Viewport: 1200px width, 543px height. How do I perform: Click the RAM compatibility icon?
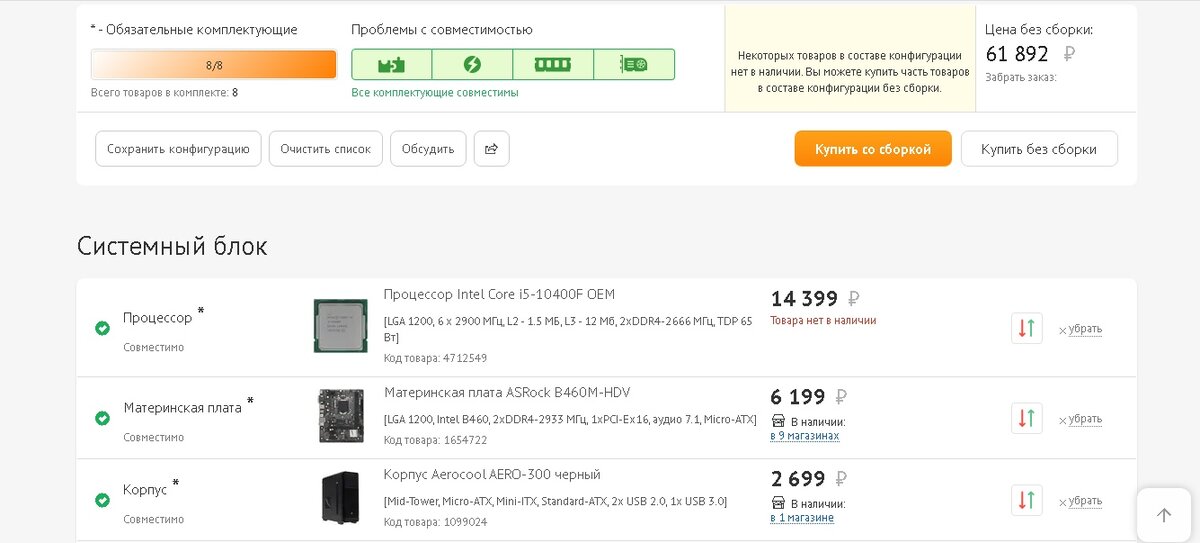point(552,65)
